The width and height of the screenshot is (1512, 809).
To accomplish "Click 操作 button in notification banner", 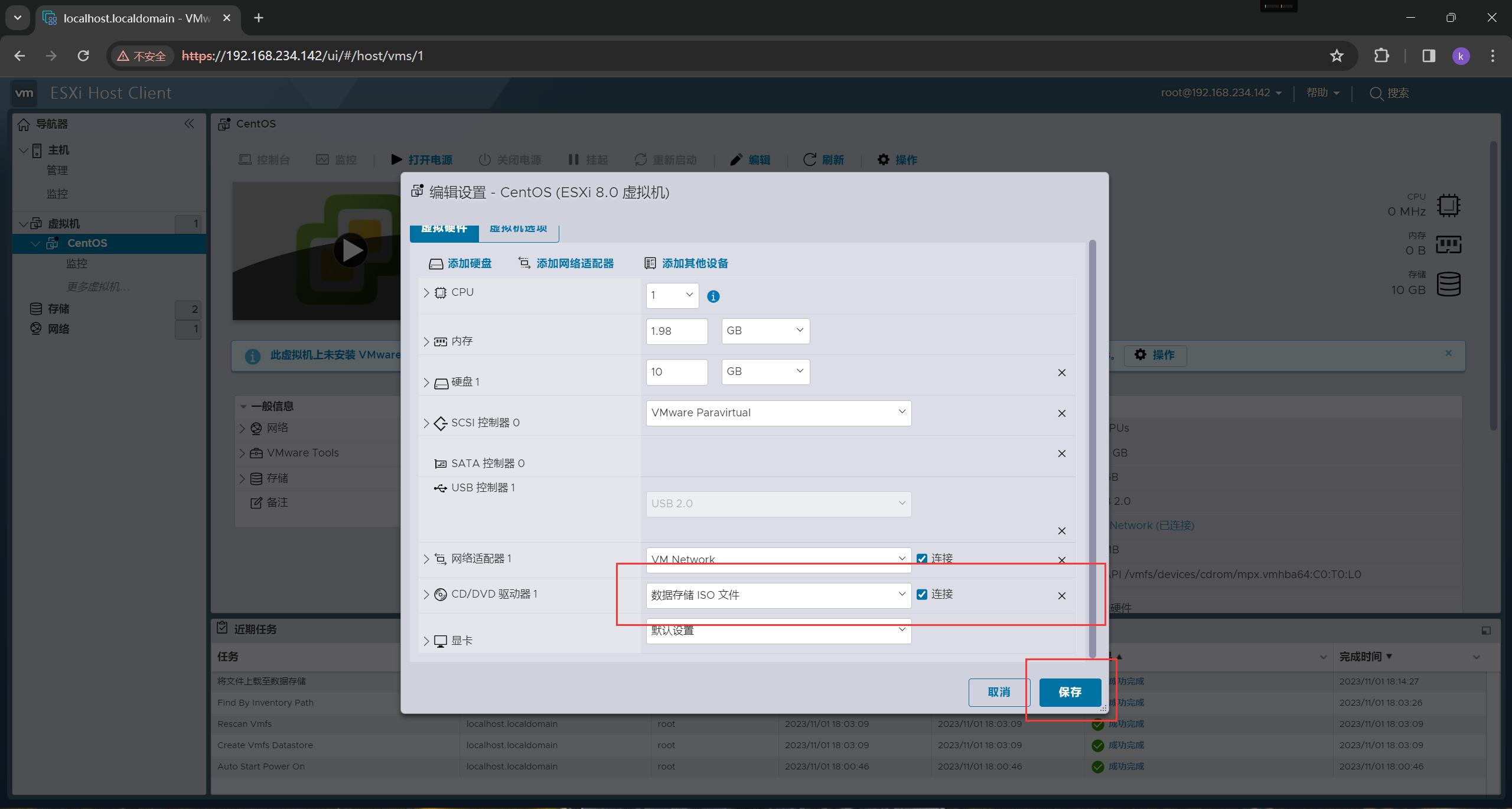I will coord(1155,355).
